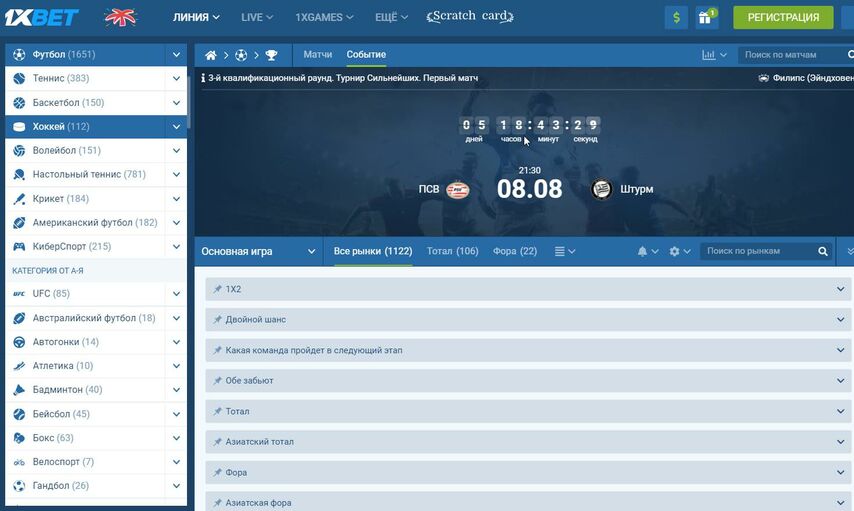
Task: Open the LIVE menu
Action: point(257,17)
